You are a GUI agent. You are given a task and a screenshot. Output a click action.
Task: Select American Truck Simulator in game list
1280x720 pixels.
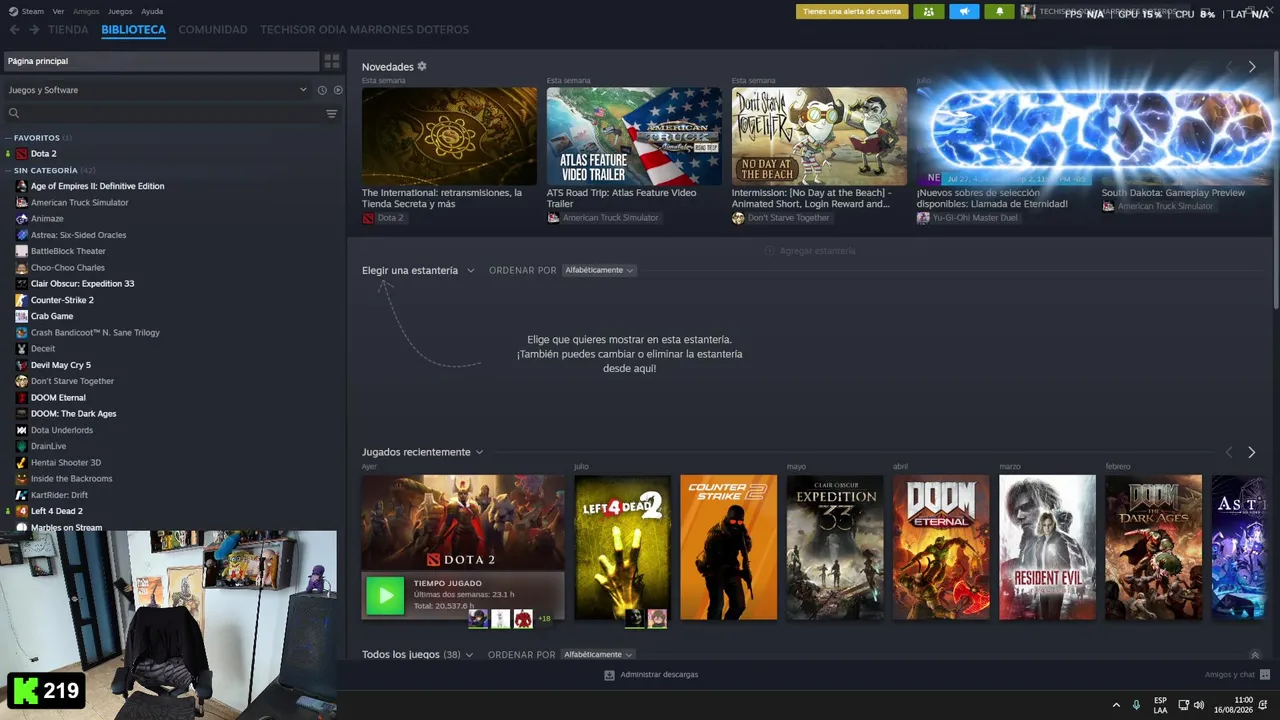(79, 203)
